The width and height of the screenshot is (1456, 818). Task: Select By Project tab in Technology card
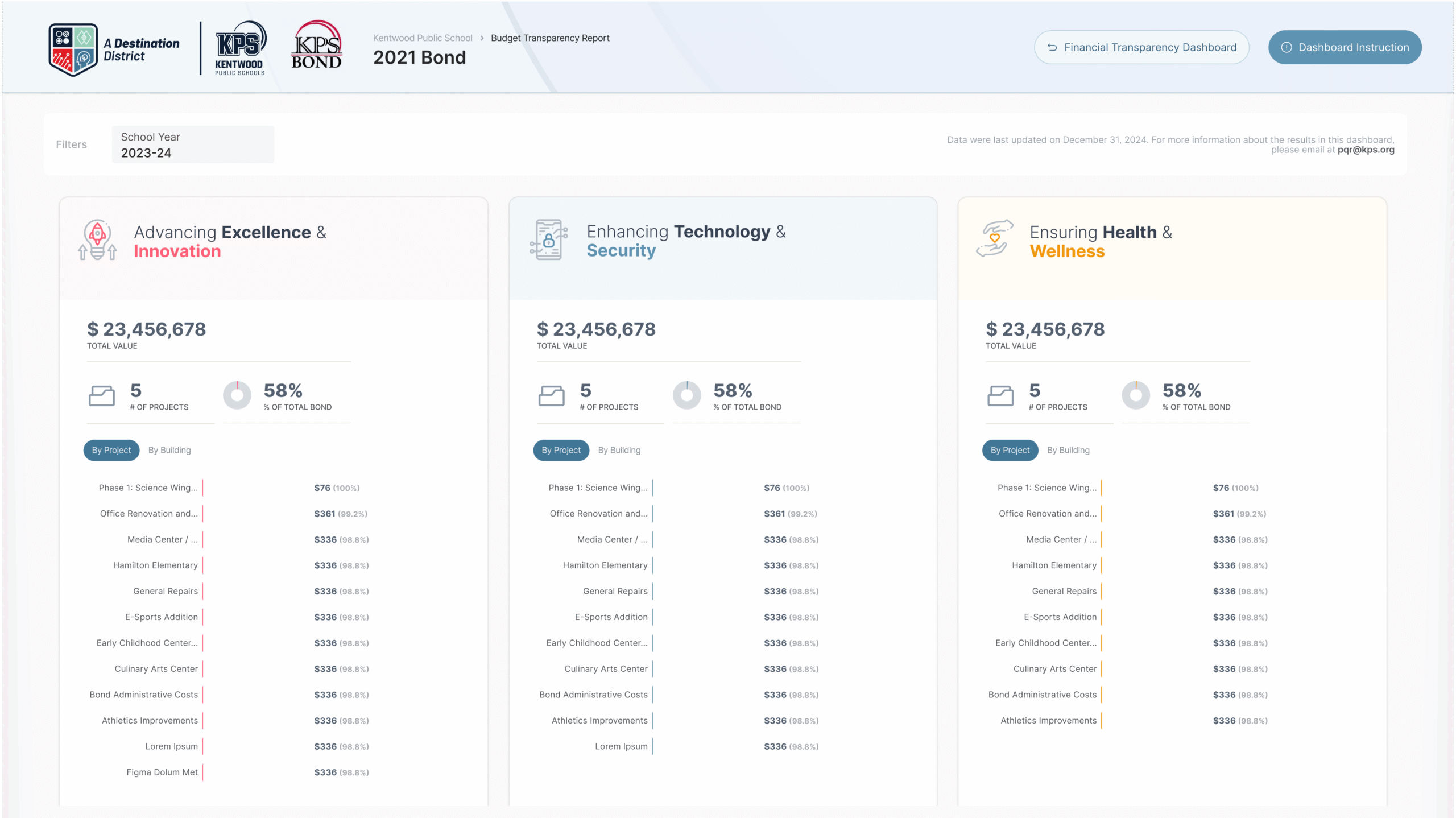click(561, 450)
